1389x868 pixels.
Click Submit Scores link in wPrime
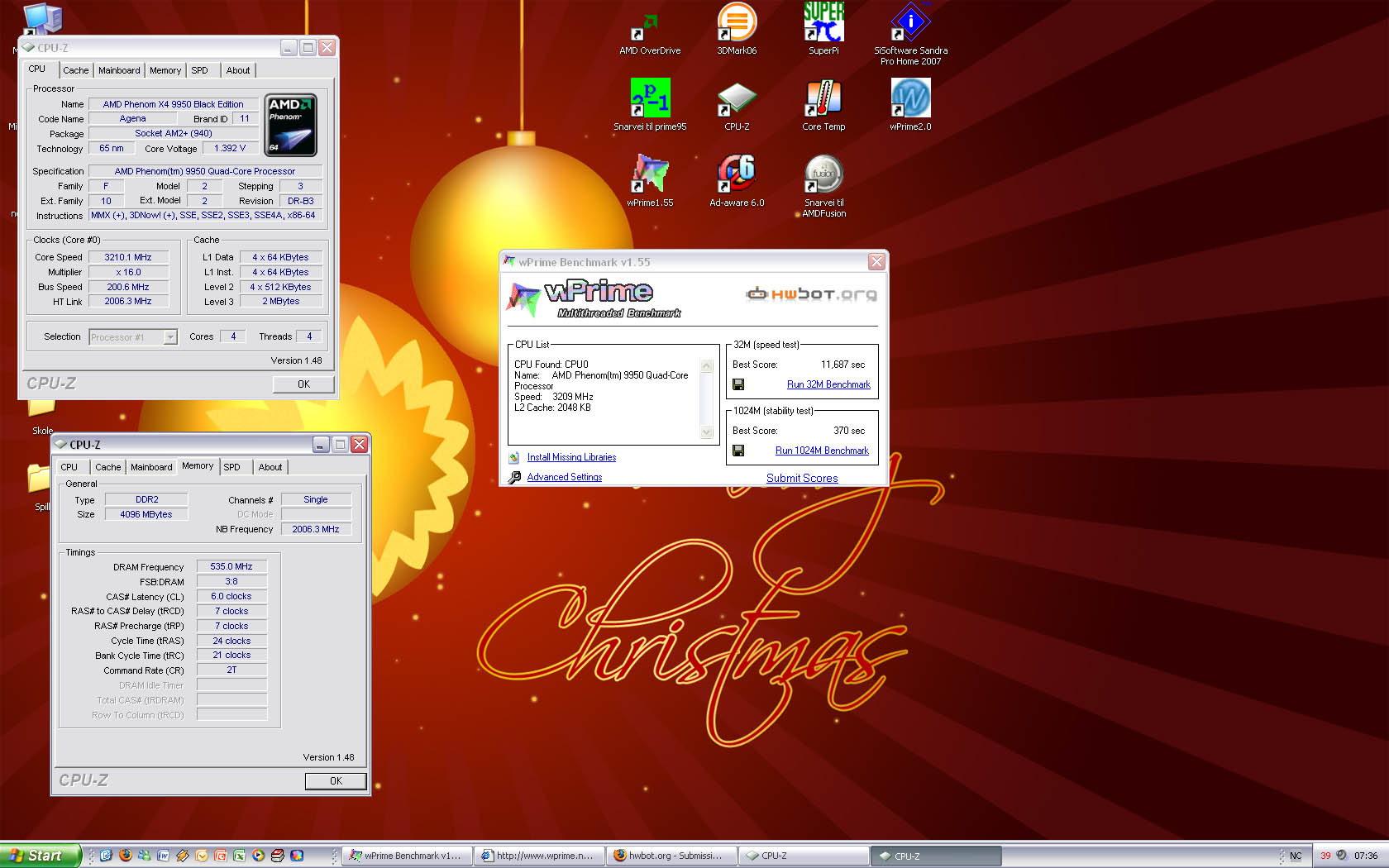tap(802, 478)
